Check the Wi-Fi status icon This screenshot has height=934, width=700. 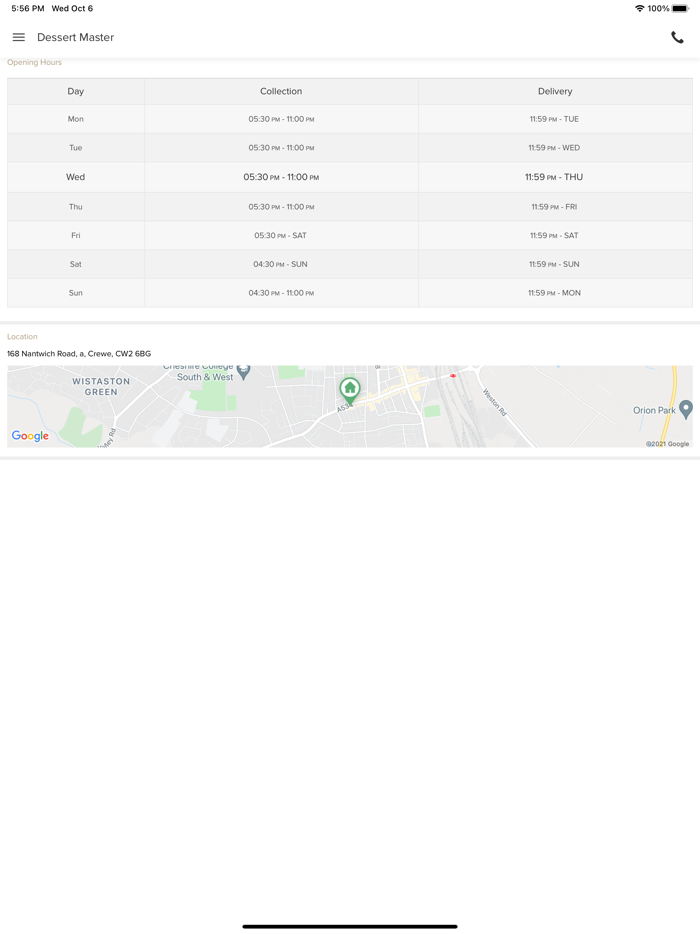coord(640,8)
